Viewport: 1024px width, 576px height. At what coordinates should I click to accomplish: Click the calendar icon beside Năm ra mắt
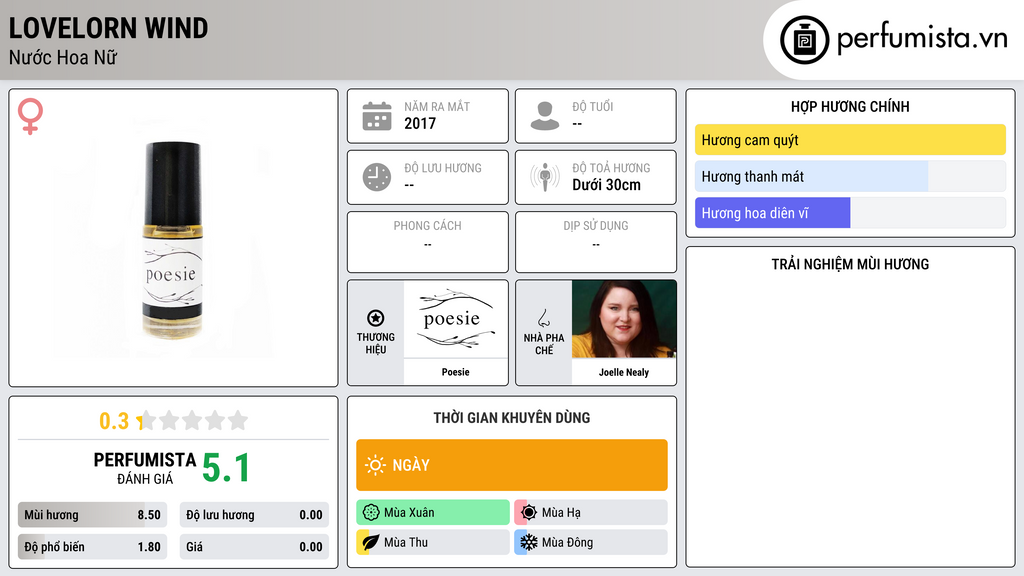[377, 116]
